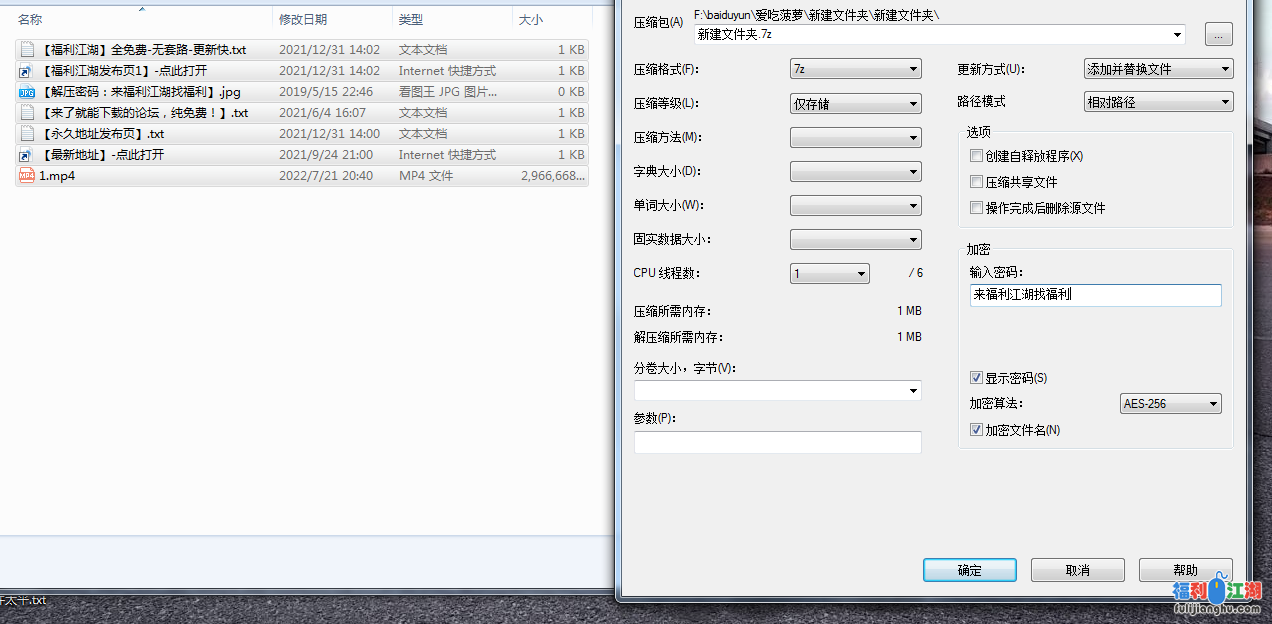Expand the 压缩等级 dropdown showing 仅存储
1272x624 pixels.
click(855, 103)
